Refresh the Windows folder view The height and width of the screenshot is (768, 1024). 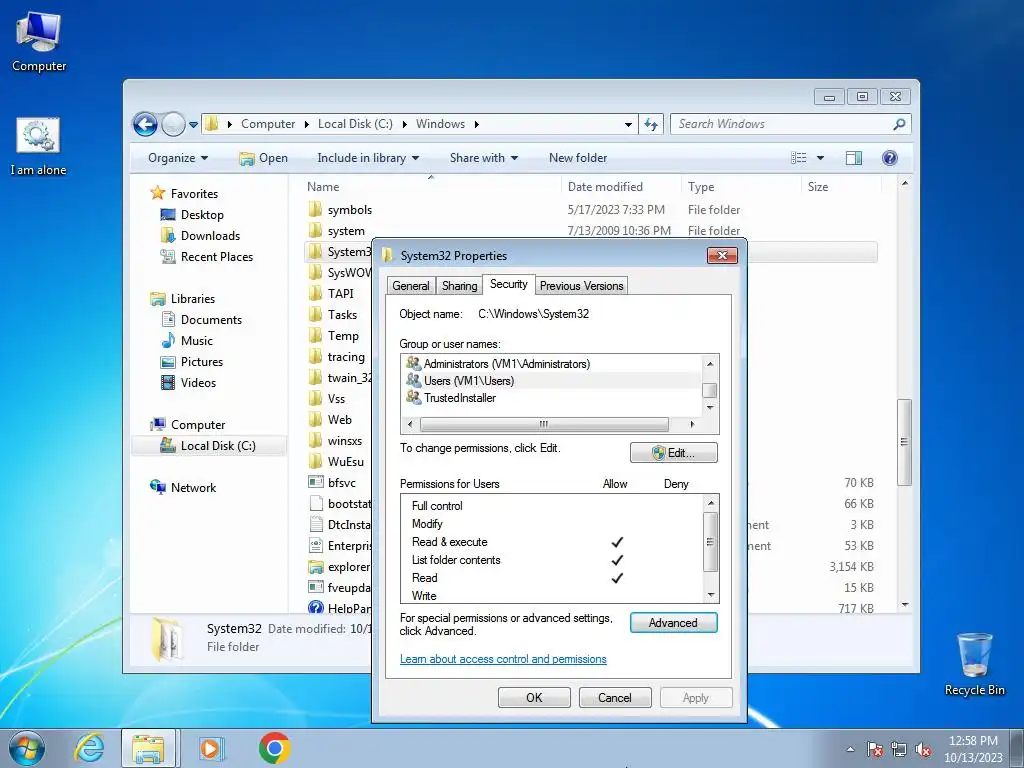[x=651, y=124]
